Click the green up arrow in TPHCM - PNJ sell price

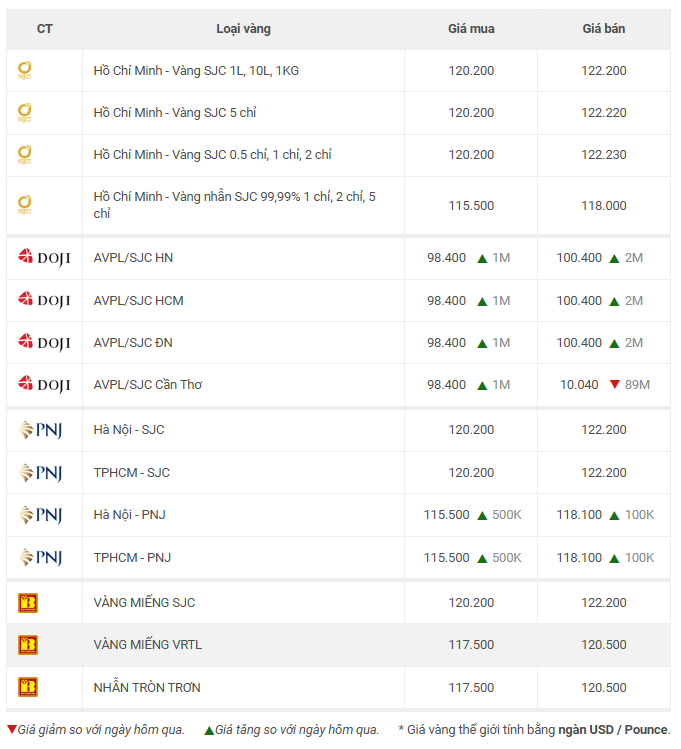(x=615, y=558)
